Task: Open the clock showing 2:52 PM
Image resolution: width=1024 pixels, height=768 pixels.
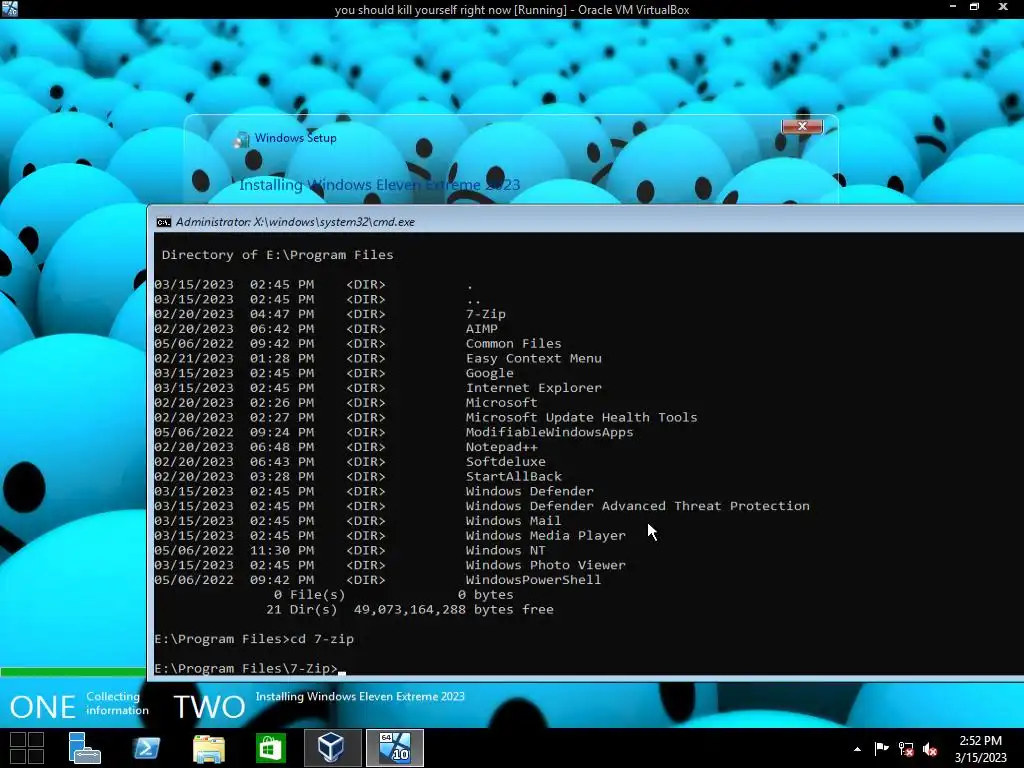Action: (x=980, y=749)
